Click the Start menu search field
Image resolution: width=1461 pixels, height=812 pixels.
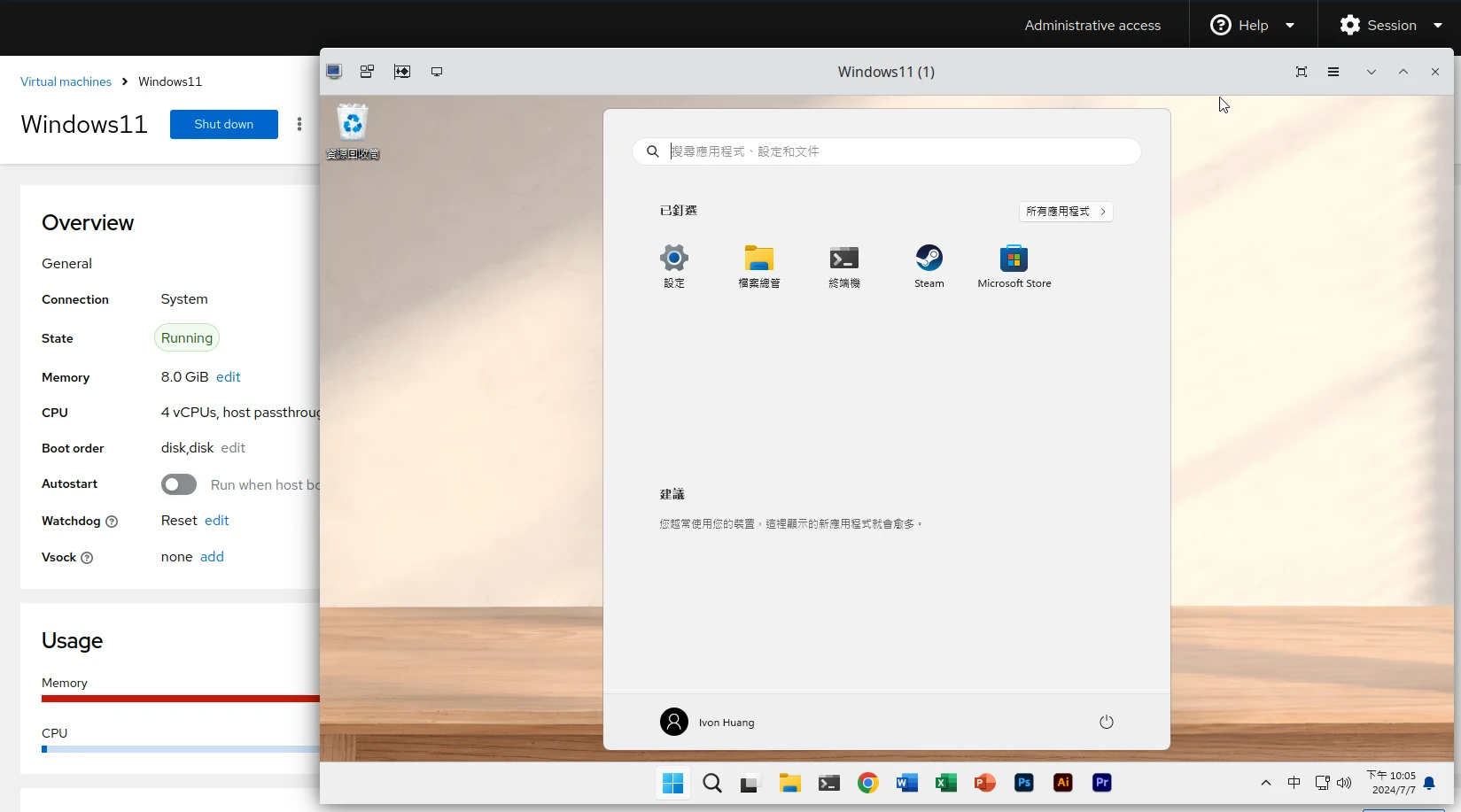(886, 151)
